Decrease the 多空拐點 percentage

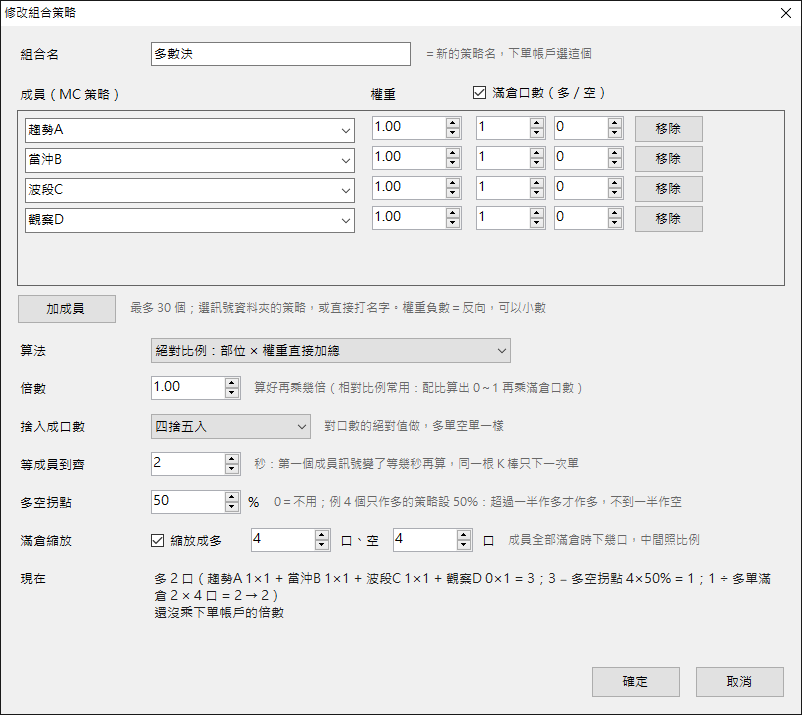click(232, 507)
